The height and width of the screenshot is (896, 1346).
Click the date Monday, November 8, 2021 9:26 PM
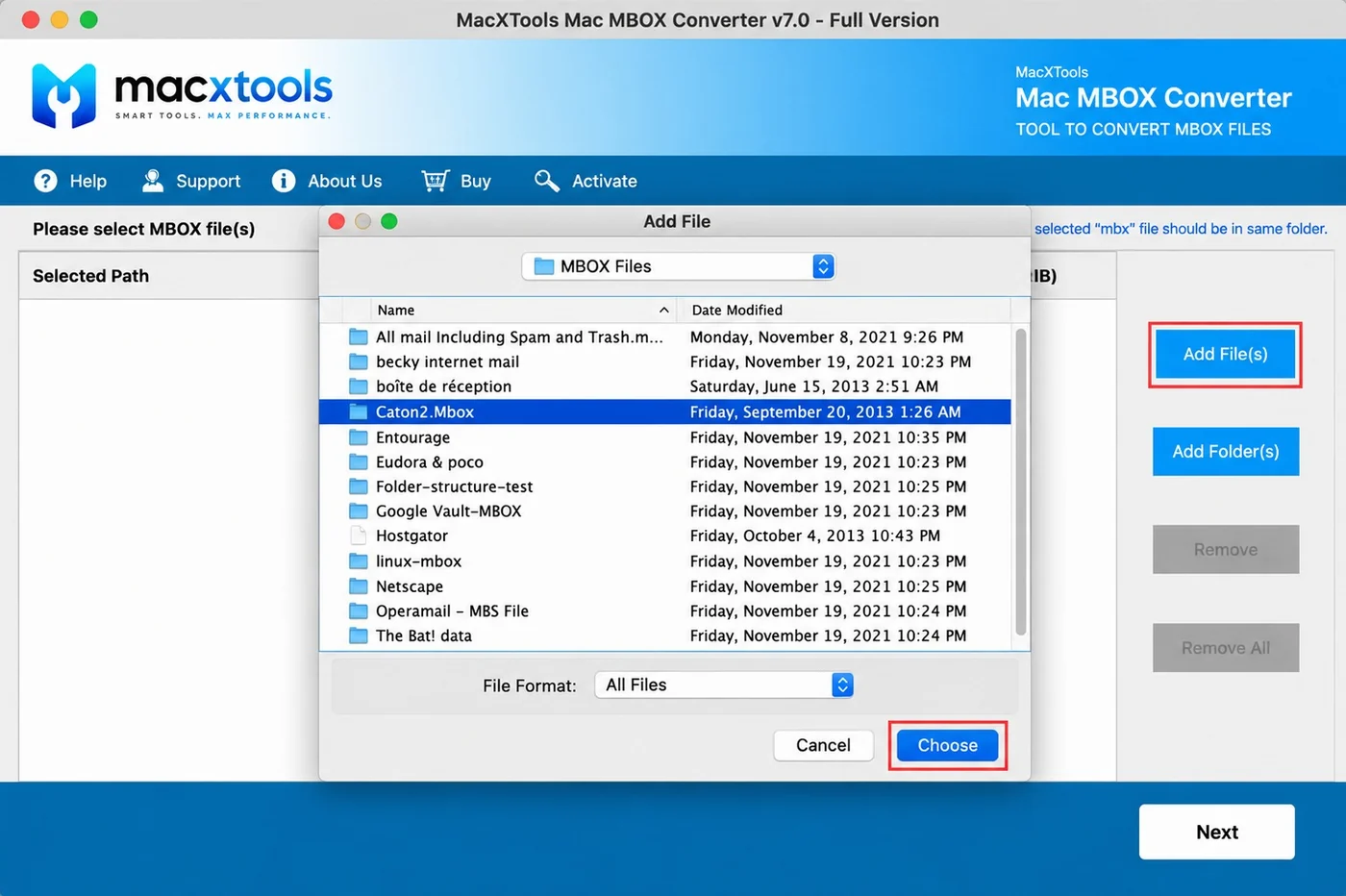click(x=827, y=336)
